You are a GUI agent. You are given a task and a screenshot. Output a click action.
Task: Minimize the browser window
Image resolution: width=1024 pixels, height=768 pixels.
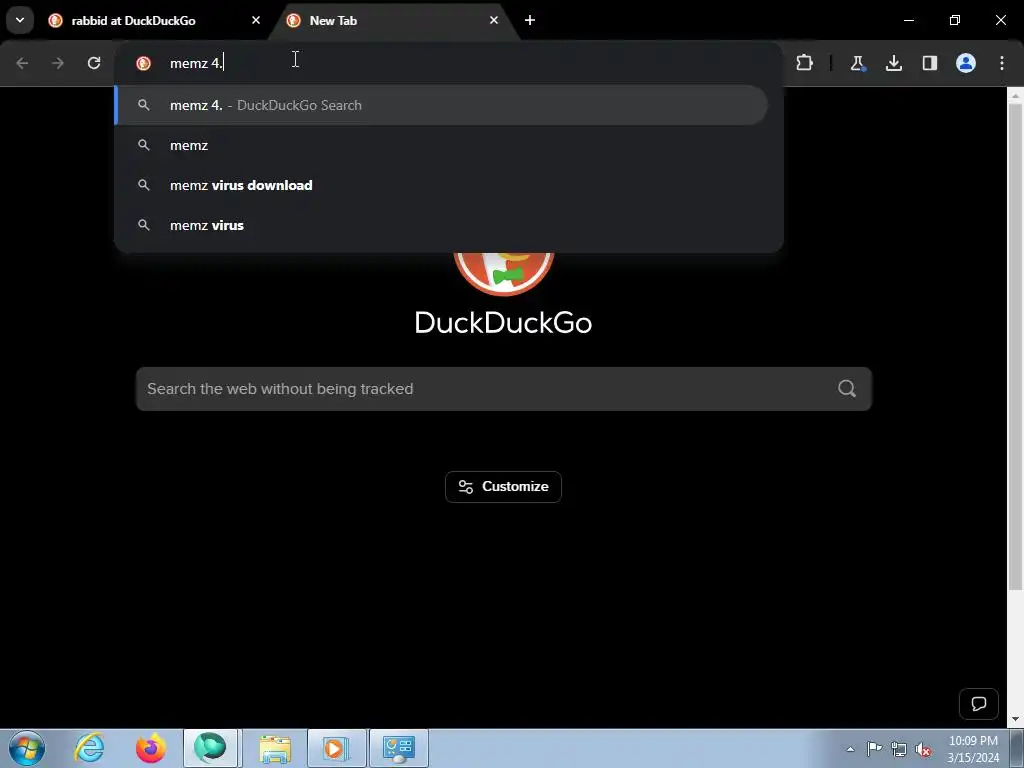[x=908, y=20]
